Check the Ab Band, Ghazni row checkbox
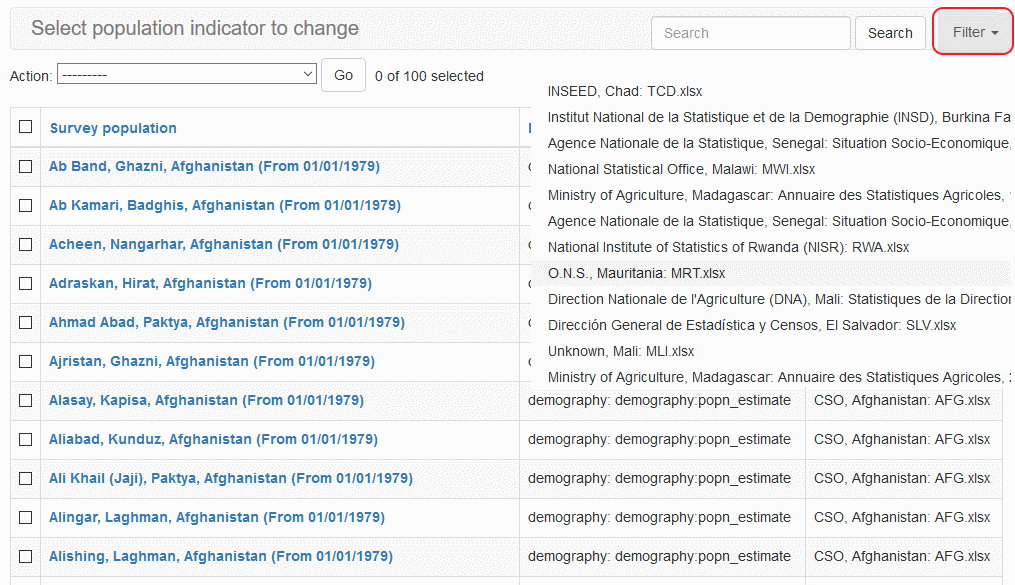This screenshot has width=1015, height=585. coord(26,166)
